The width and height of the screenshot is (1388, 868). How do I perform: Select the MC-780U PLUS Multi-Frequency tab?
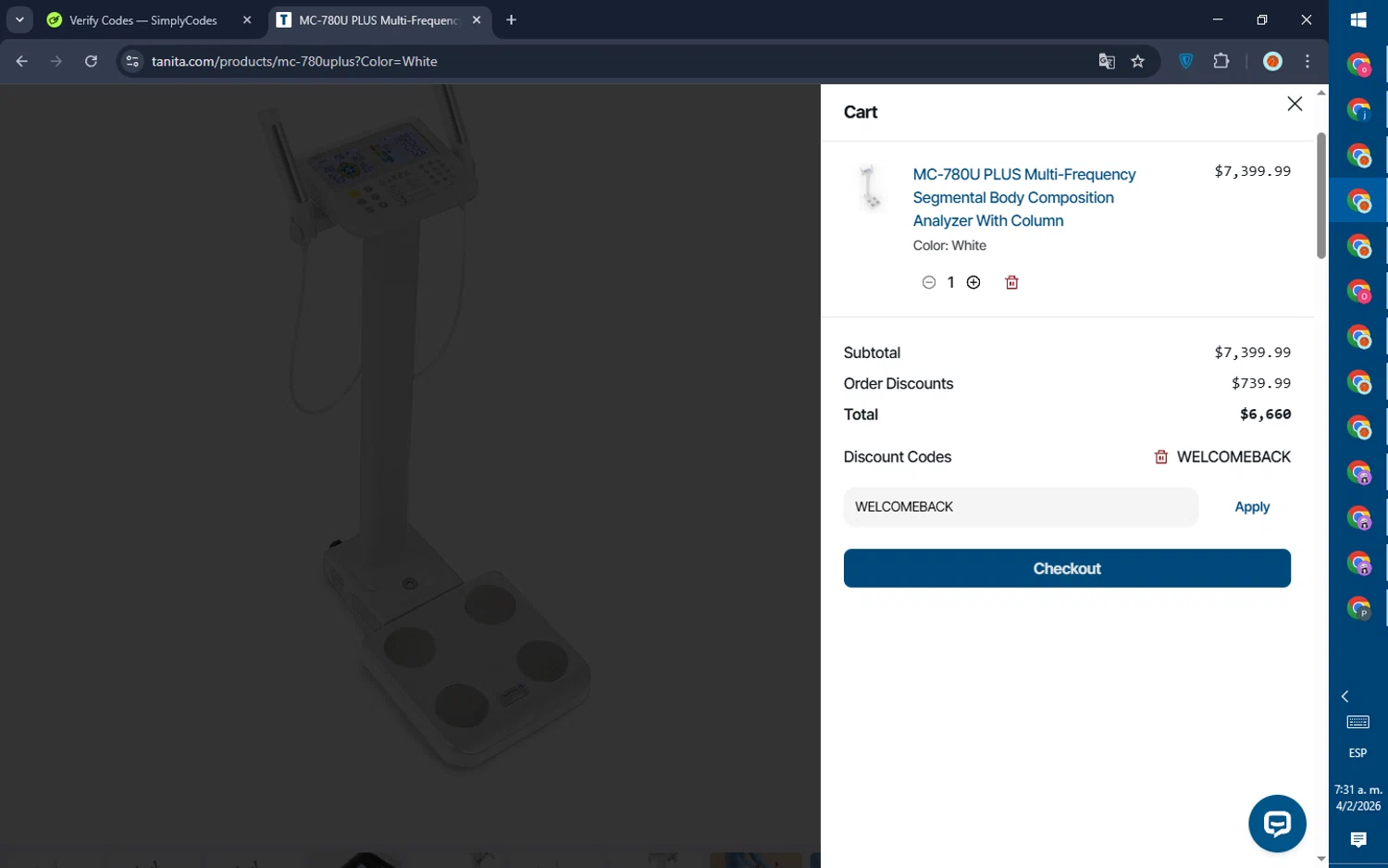point(378,20)
